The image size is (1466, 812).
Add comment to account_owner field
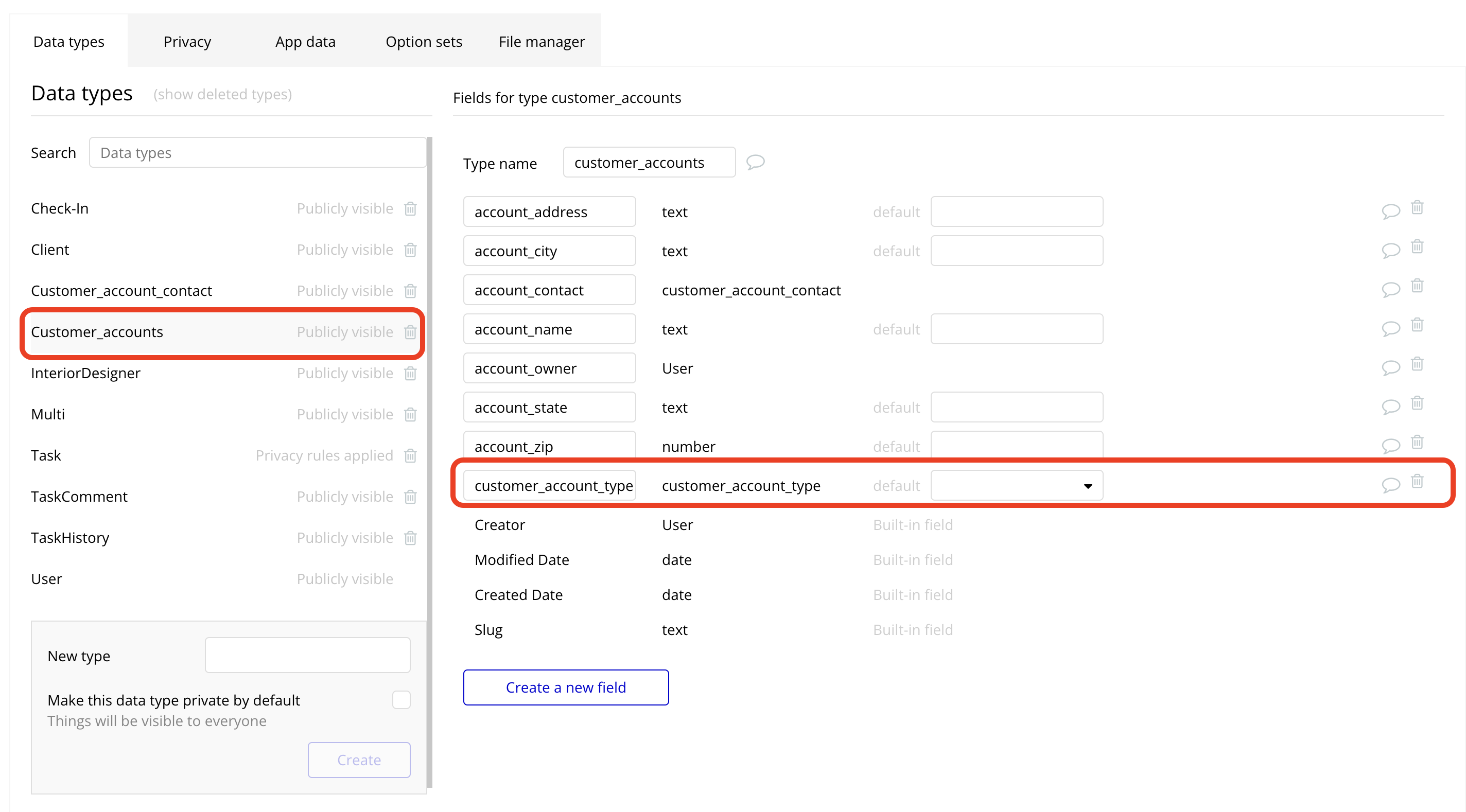pos(1390,367)
